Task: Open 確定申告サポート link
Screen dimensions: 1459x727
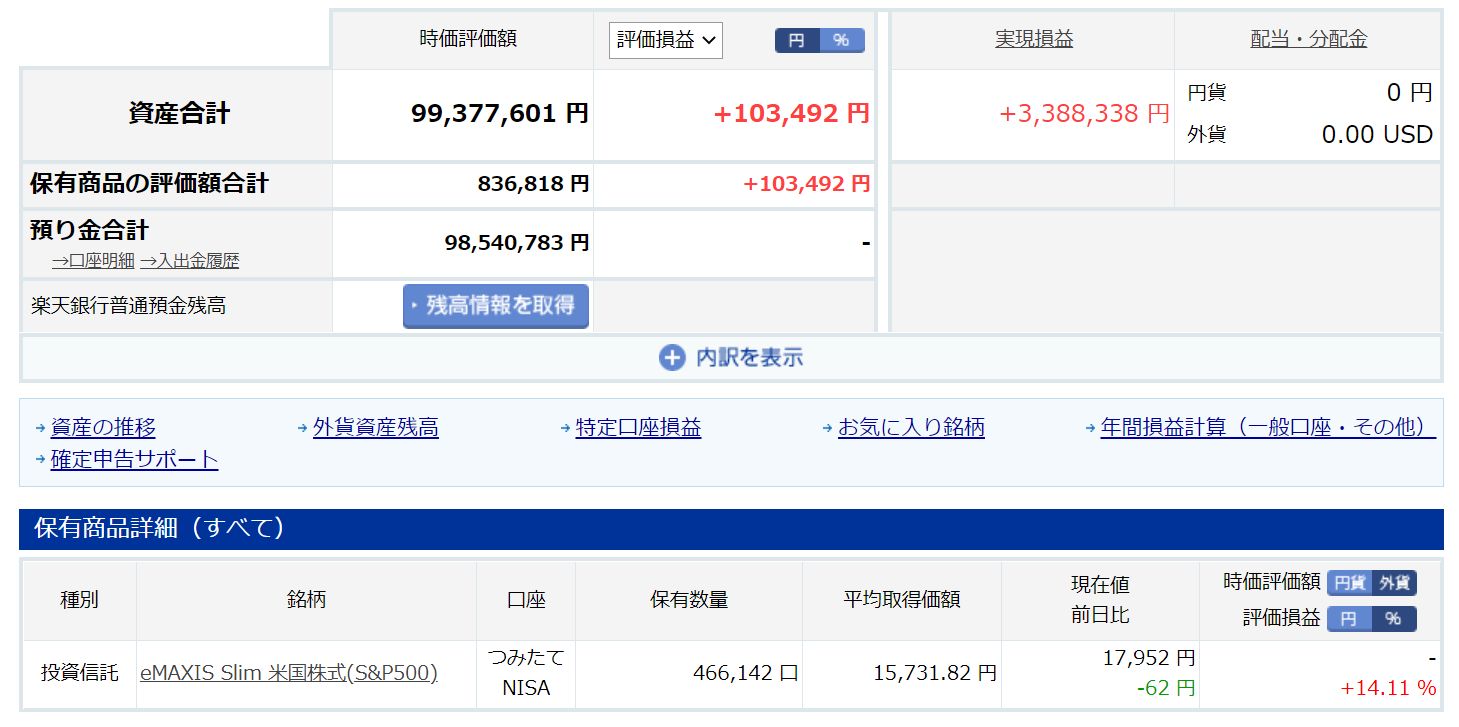Action: [134, 460]
